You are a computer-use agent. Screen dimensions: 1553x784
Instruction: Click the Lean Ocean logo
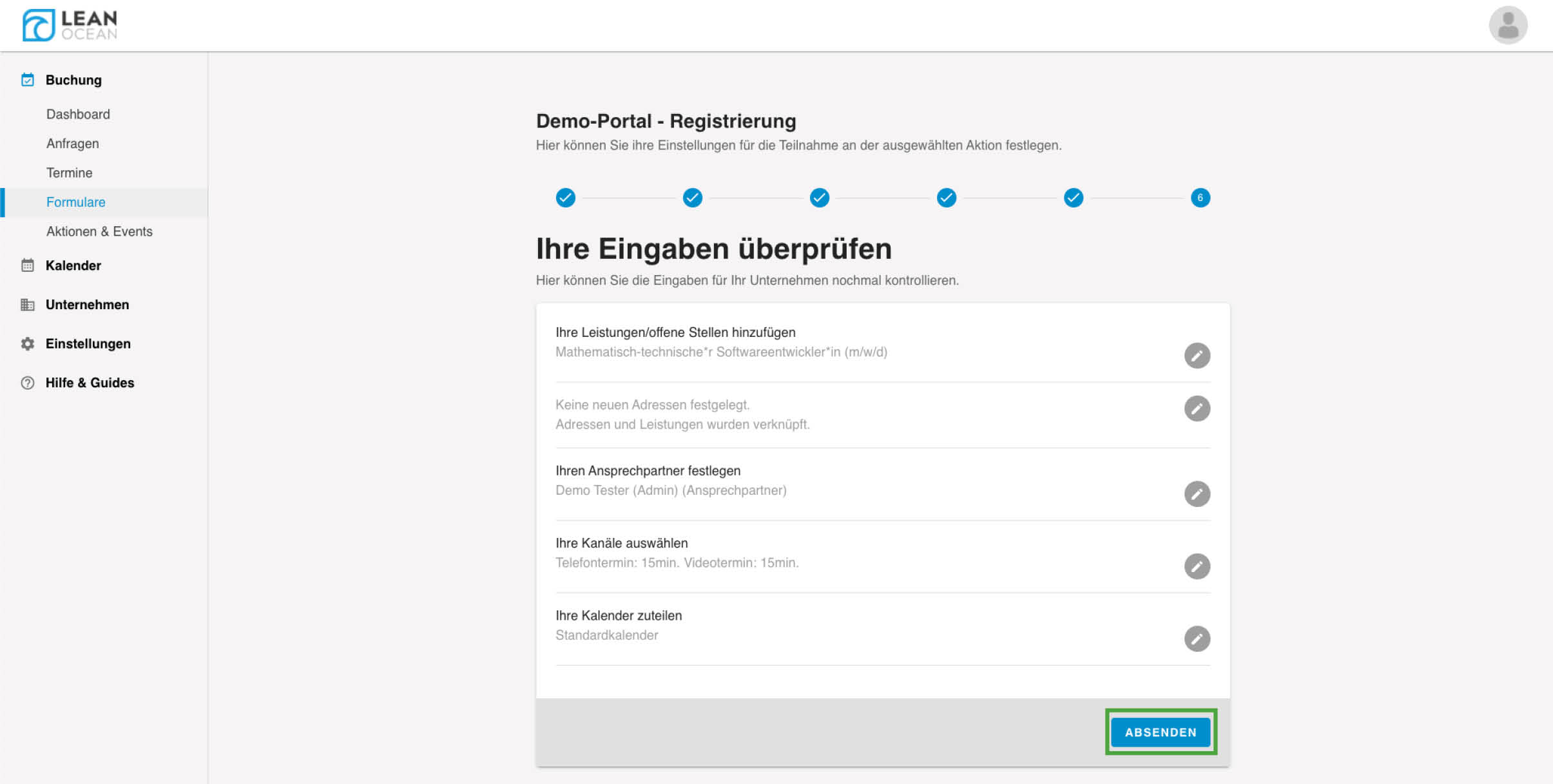pyautogui.click(x=70, y=26)
